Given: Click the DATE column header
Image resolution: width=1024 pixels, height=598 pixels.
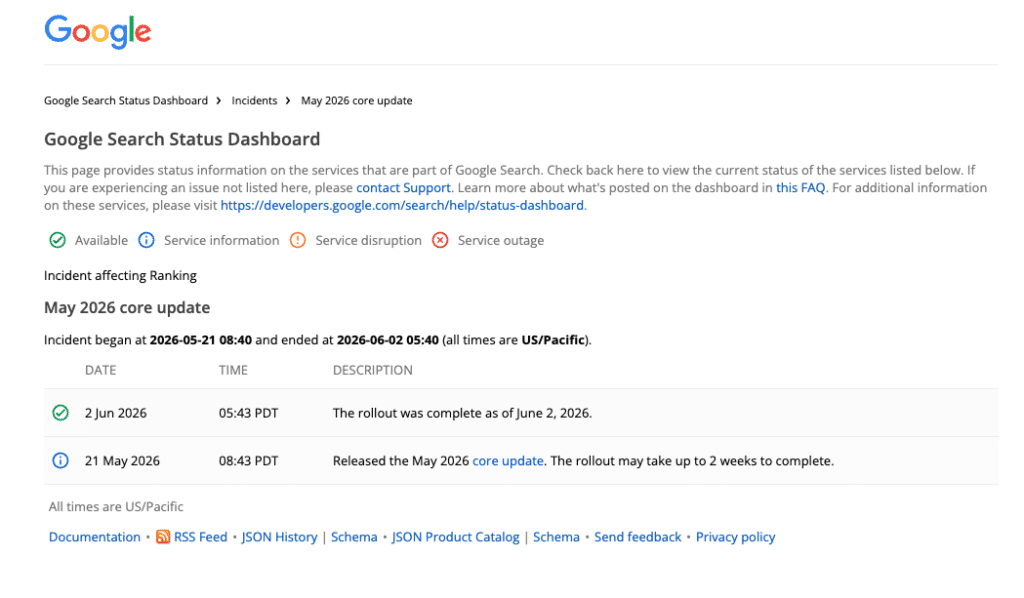Looking at the screenshot, I should pos(101,370).
